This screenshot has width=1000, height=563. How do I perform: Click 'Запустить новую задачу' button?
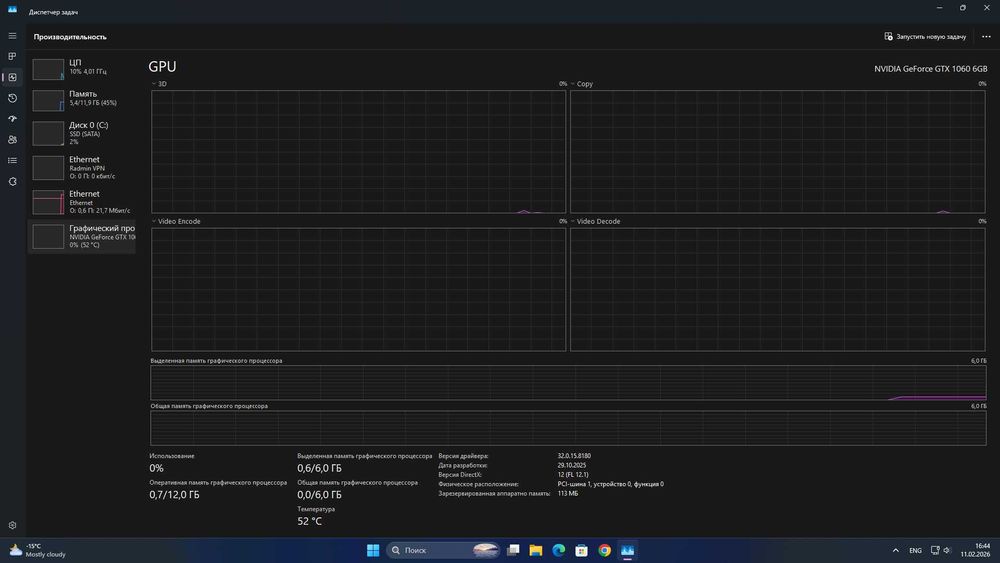[925, 36]
